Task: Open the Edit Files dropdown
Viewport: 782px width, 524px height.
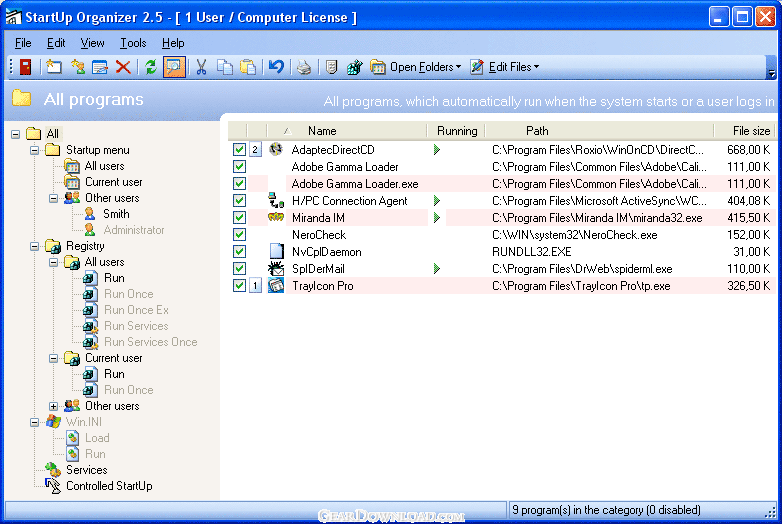Action: click(x=505, y=67)
